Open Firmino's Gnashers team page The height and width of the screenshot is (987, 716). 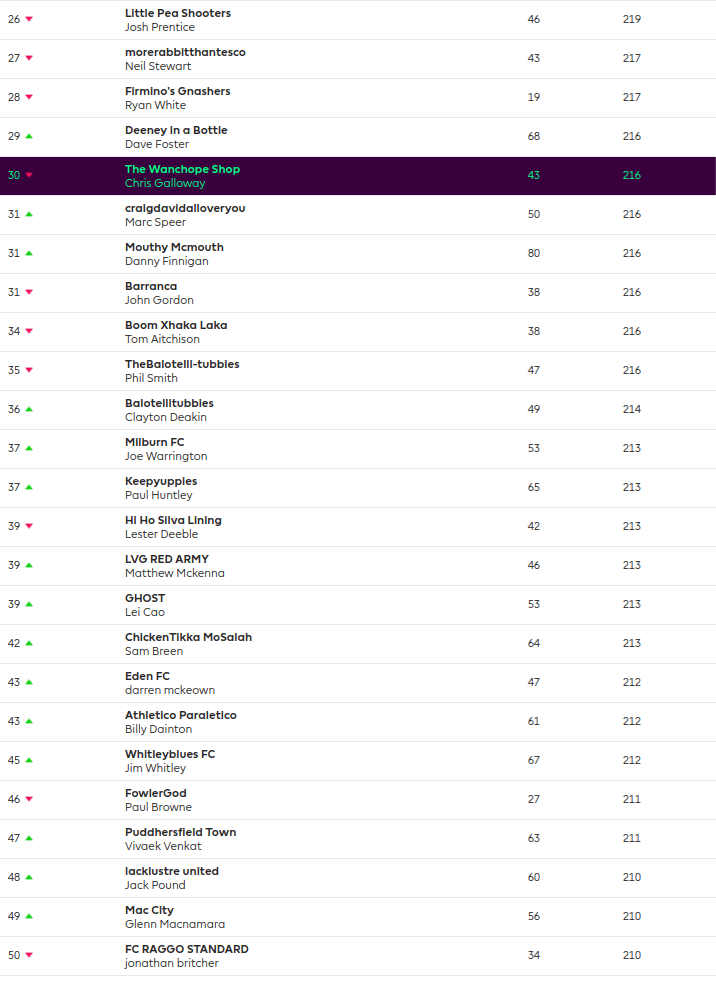pos(177,91)
